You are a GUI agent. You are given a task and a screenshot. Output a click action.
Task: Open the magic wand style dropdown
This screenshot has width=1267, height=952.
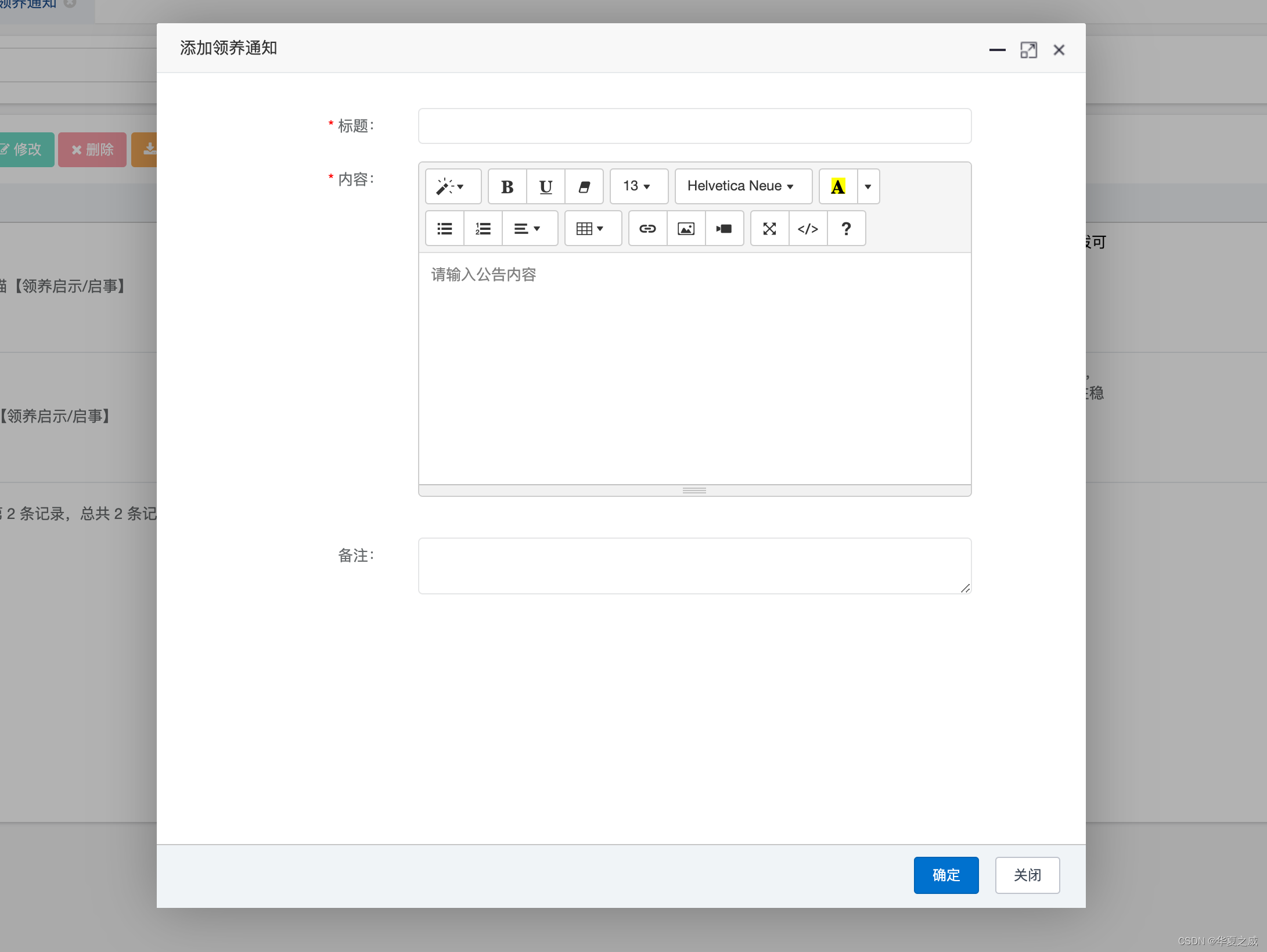pyautogui.click(x=452, y=186)
